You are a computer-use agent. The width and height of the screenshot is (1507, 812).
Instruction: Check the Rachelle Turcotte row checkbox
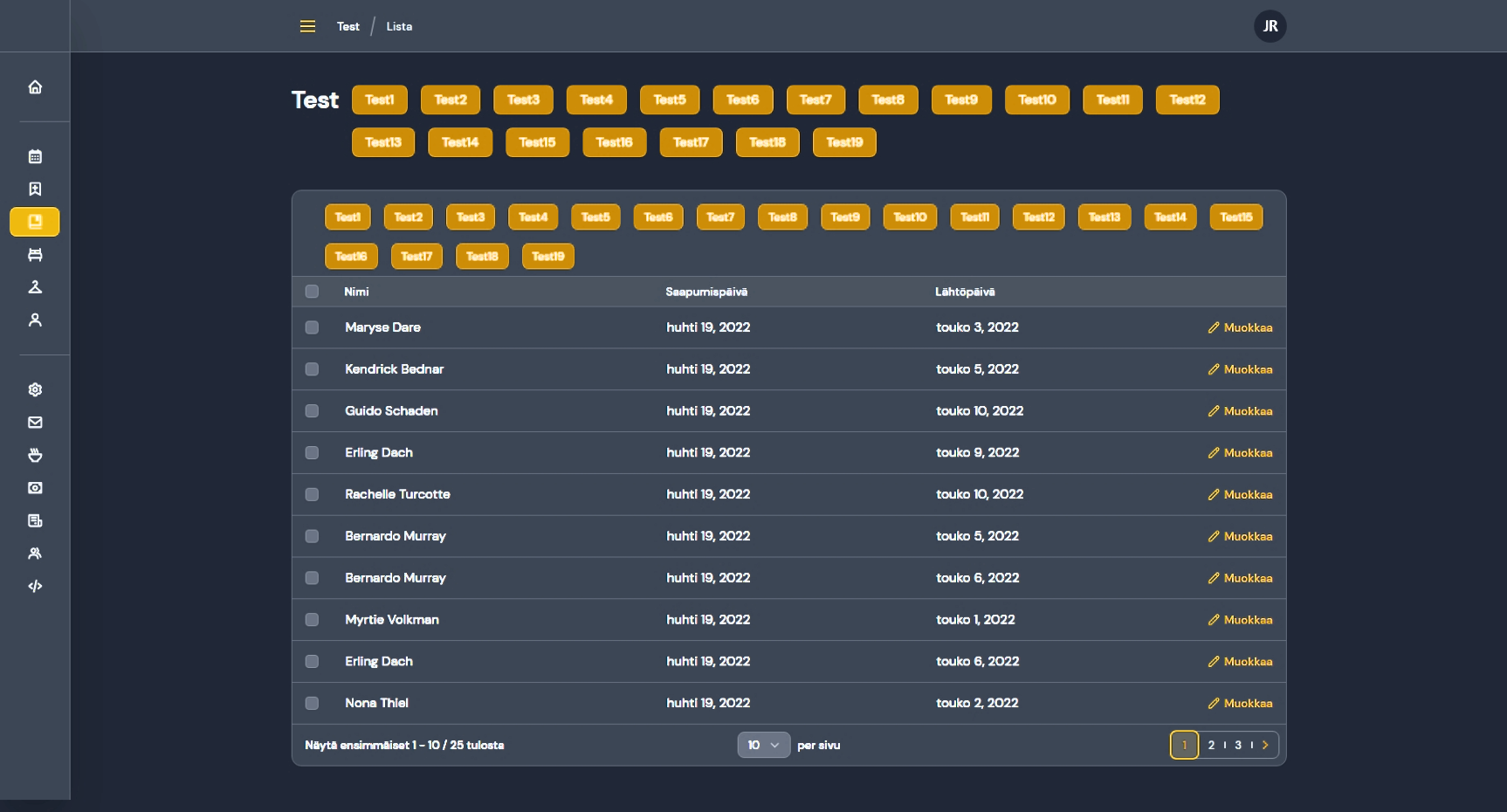[x=312, y=494]
